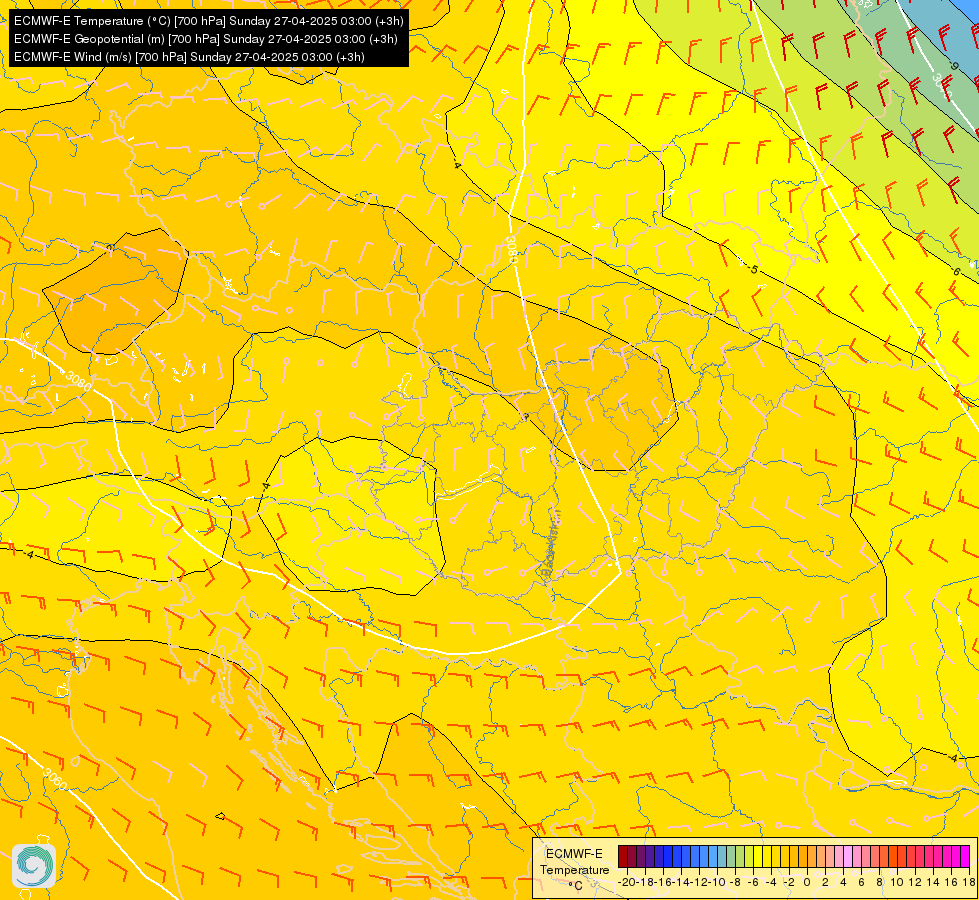Click the -20 value on the legend
The height and width of the screenshot is (900, 979).
click(x=627, y=882)
